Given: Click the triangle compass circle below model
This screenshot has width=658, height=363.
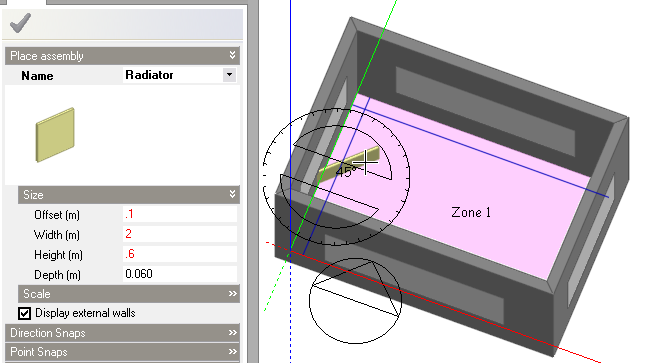Looking at the screenshot, I should pyautogui.click(x=355, y=301).
